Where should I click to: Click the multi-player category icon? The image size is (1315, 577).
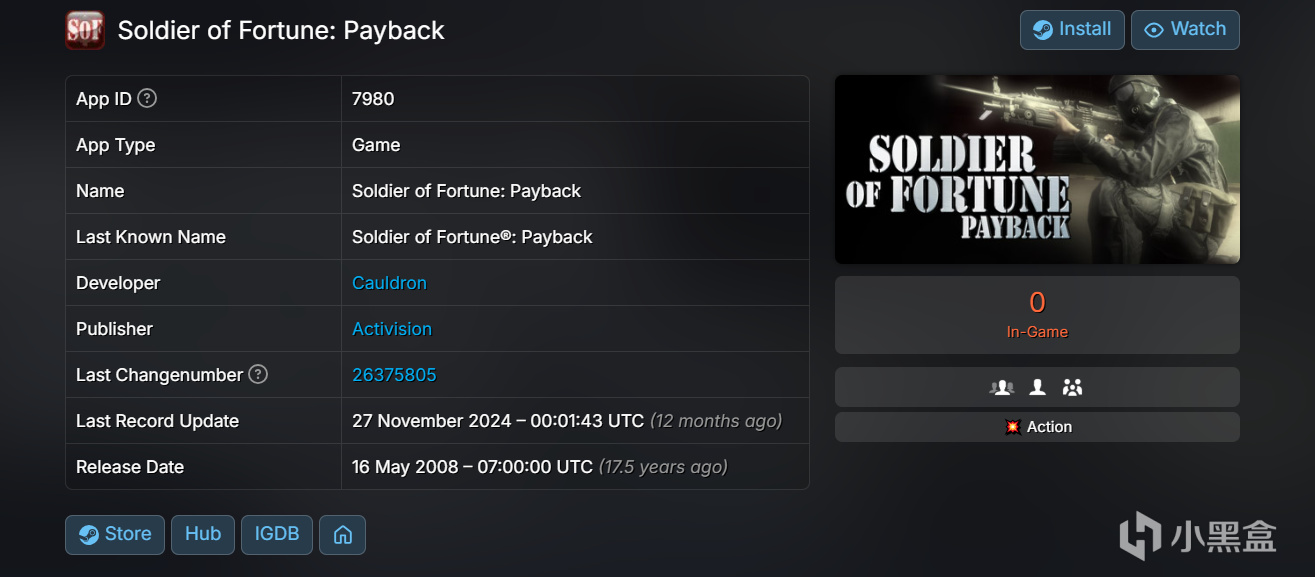pyautogui.click(x=1001, y=387)
